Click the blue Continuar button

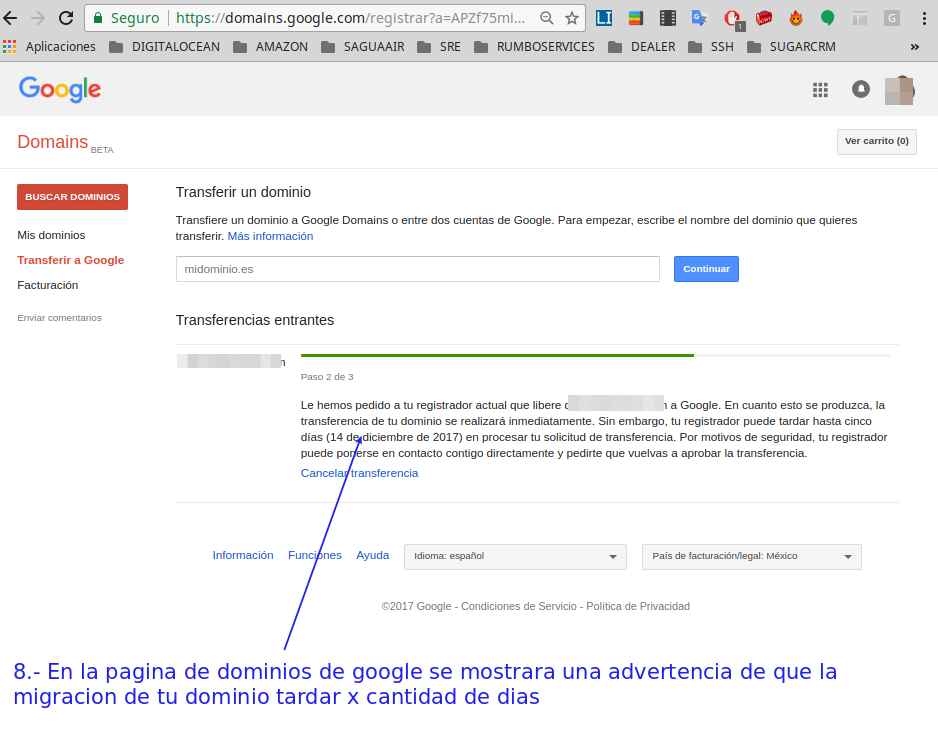point(706,269)
